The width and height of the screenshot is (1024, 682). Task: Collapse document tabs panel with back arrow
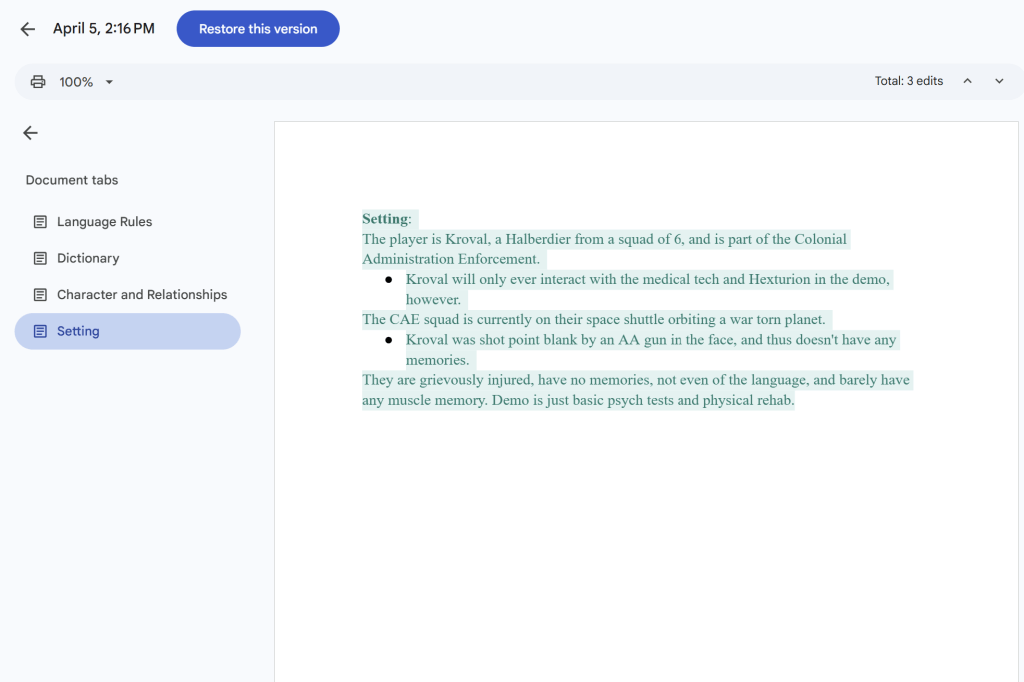tap(30, 133)
